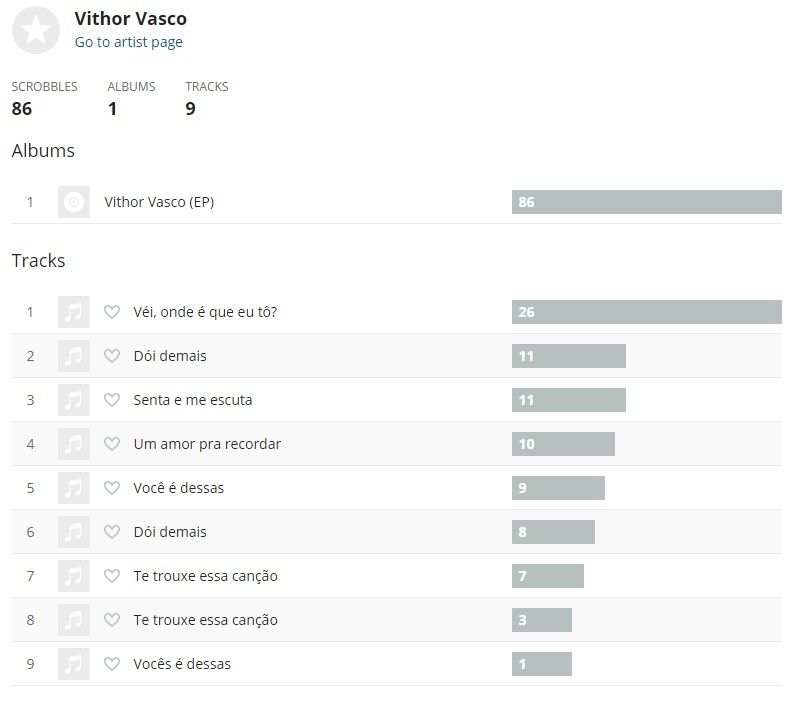Open the track title "Você é dessas"

[x=179, y=488]
